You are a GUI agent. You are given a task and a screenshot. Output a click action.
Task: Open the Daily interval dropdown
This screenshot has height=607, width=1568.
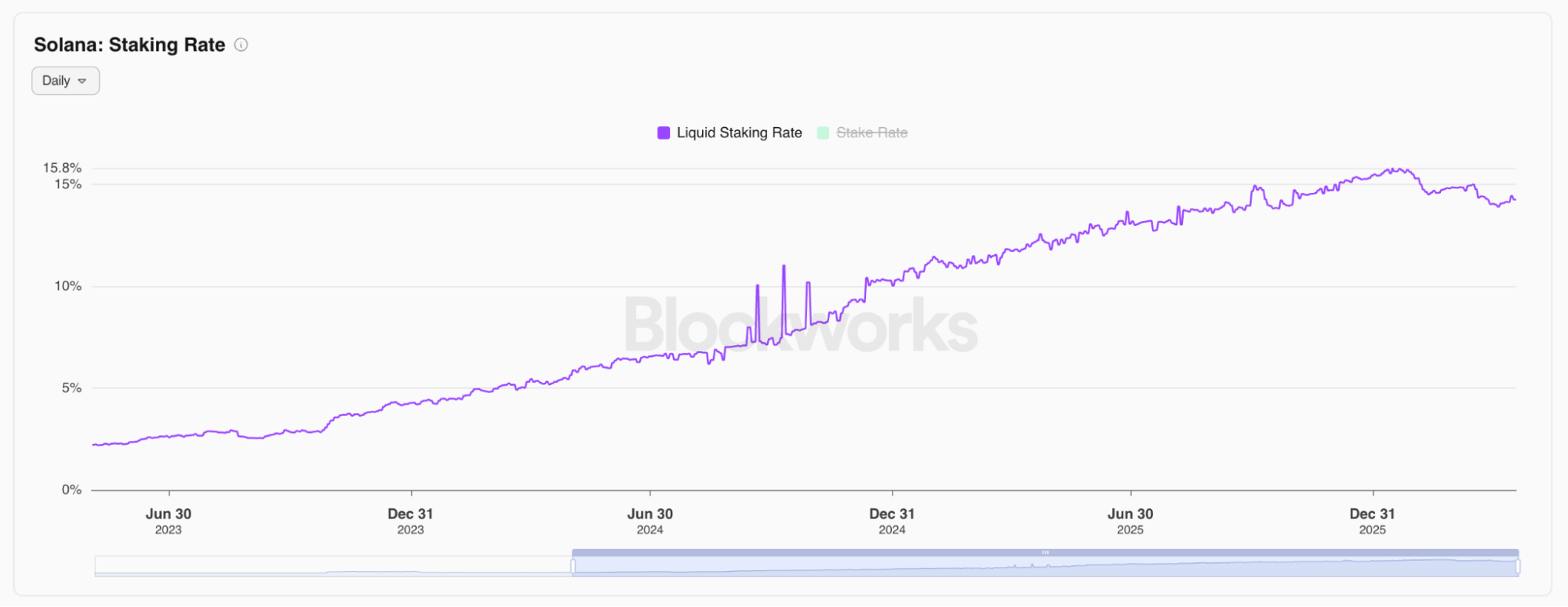pyautogui.click(x=65, y=81)
